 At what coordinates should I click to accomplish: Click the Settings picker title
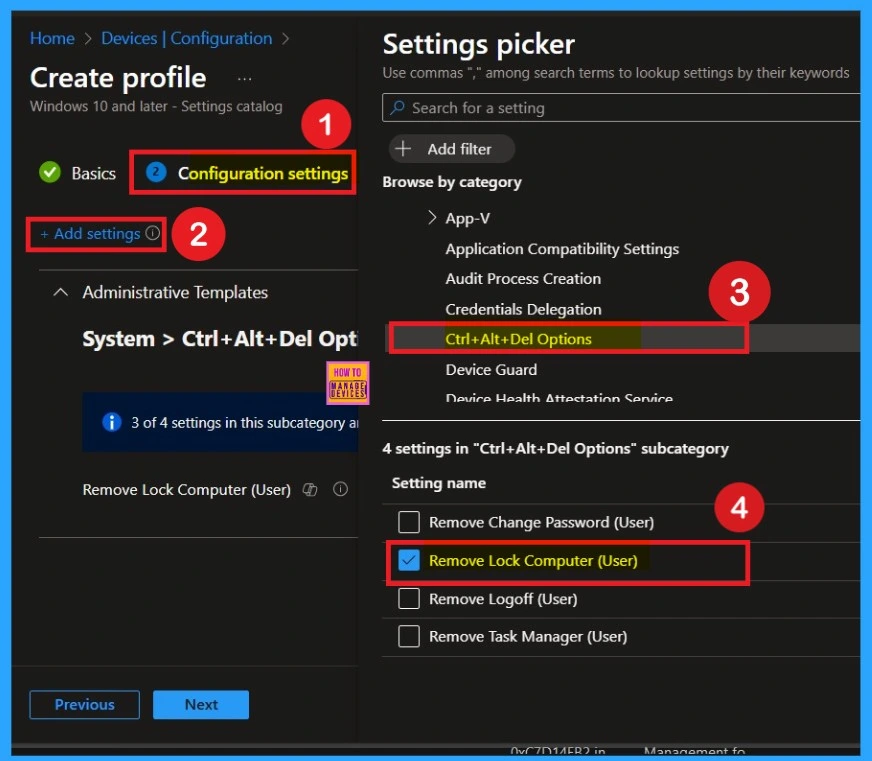tap(478, 45)
